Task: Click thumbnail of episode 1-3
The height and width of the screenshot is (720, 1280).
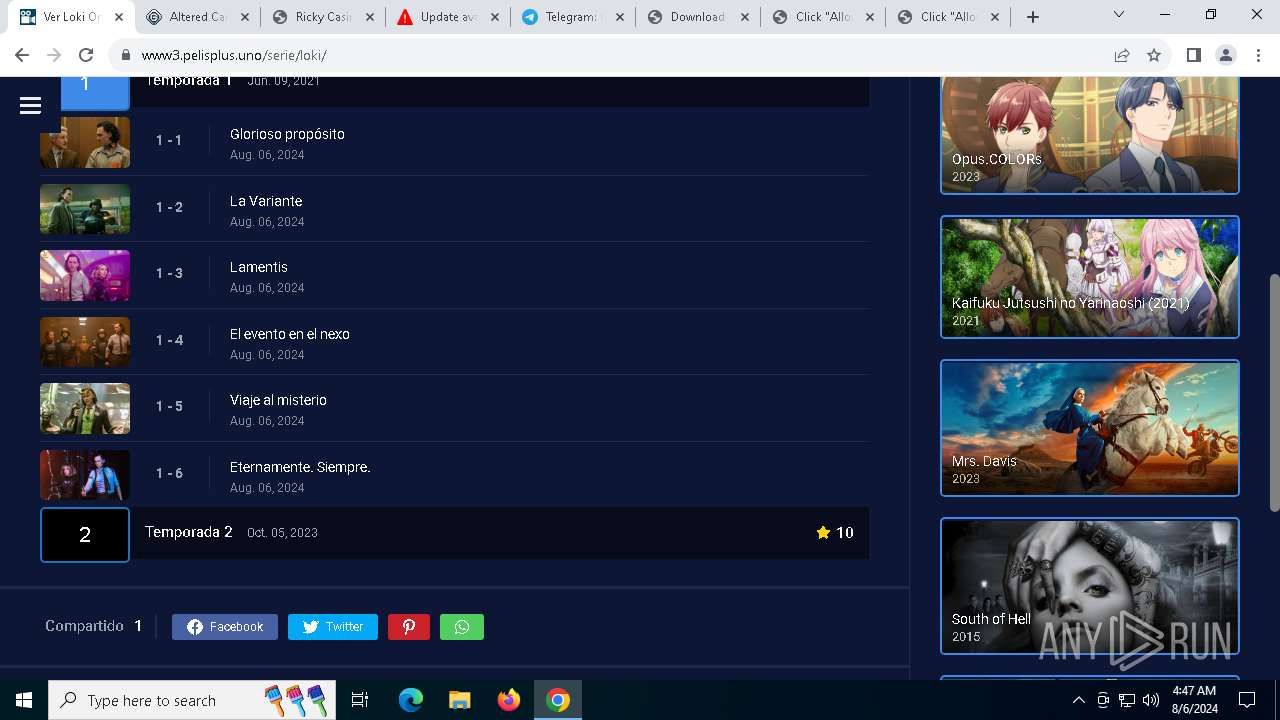Action: (85, 275)
